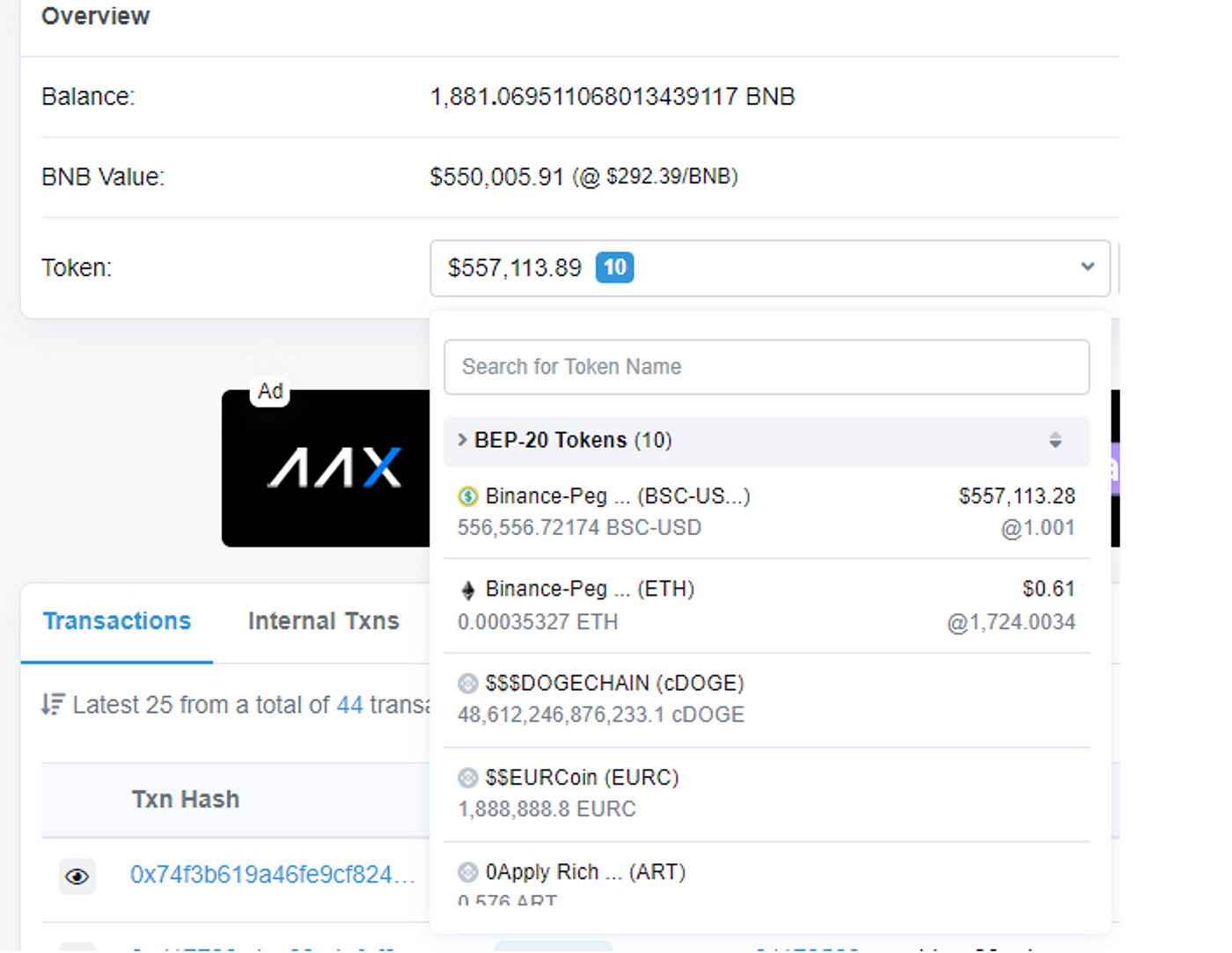This screenshot has height=953, width=1232.
Task: Click the $557,113.28 BSC-USD value
Action: (1017, 496)
